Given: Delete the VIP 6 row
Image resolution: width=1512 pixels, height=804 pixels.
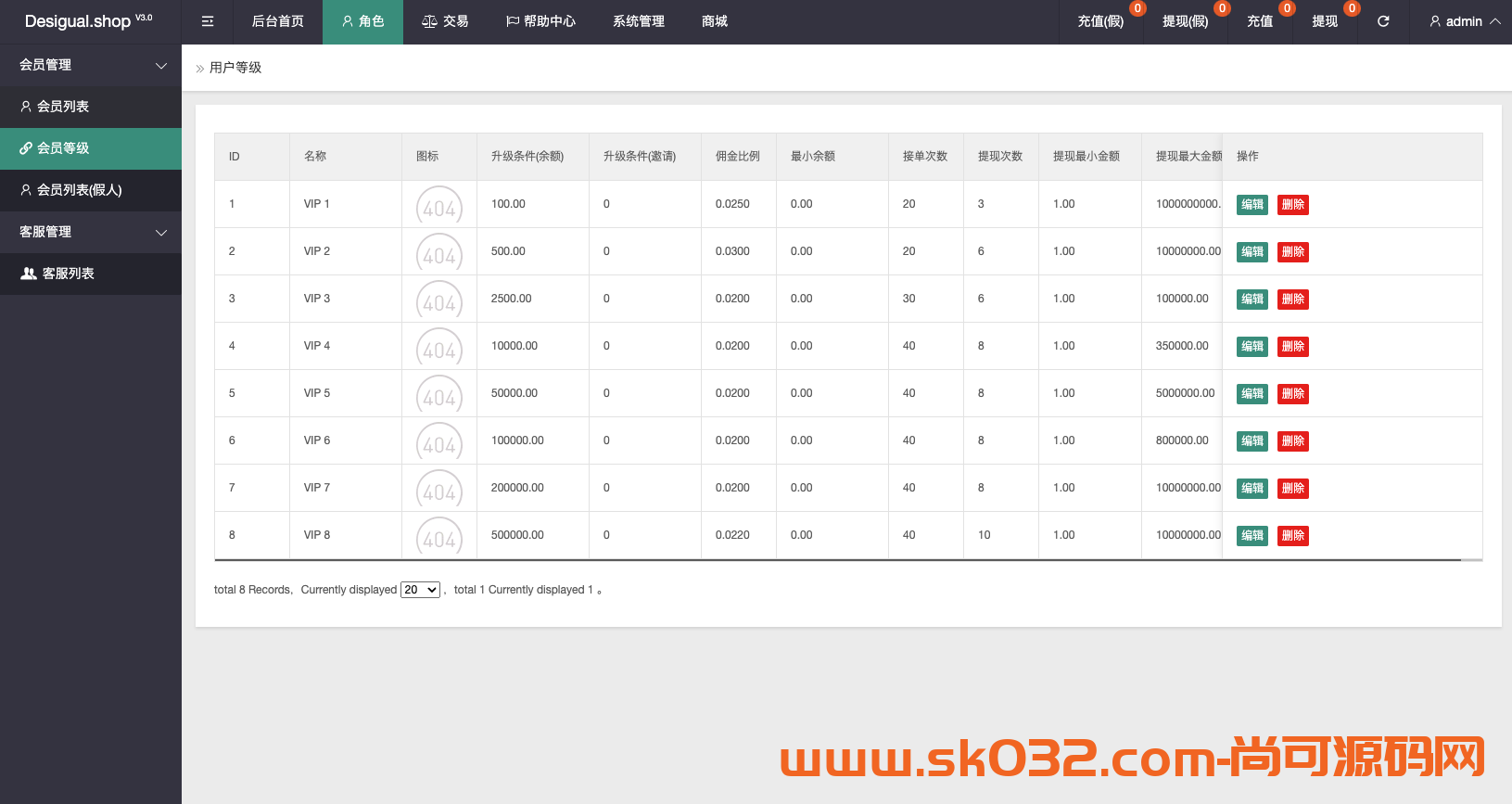Looking at the screenshot, I should tap(1293, 441).
